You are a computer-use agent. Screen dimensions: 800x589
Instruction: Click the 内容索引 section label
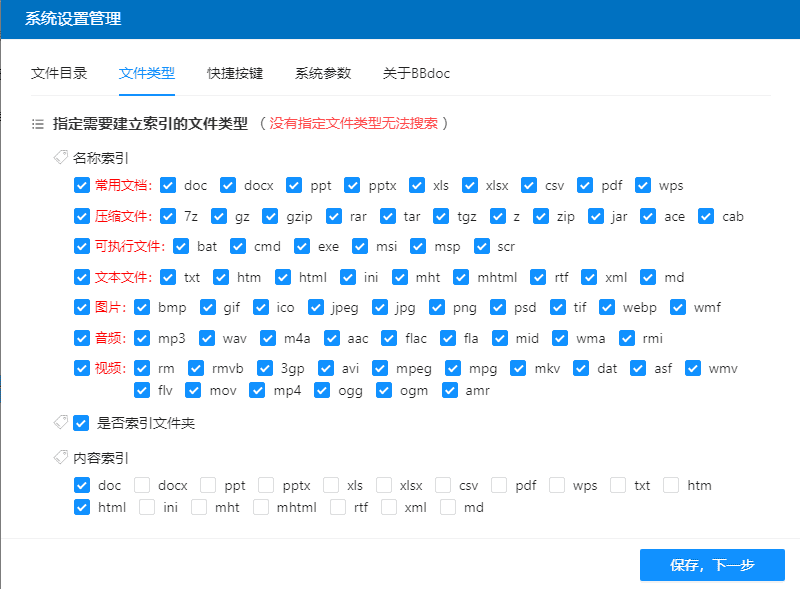pos(101,458)
